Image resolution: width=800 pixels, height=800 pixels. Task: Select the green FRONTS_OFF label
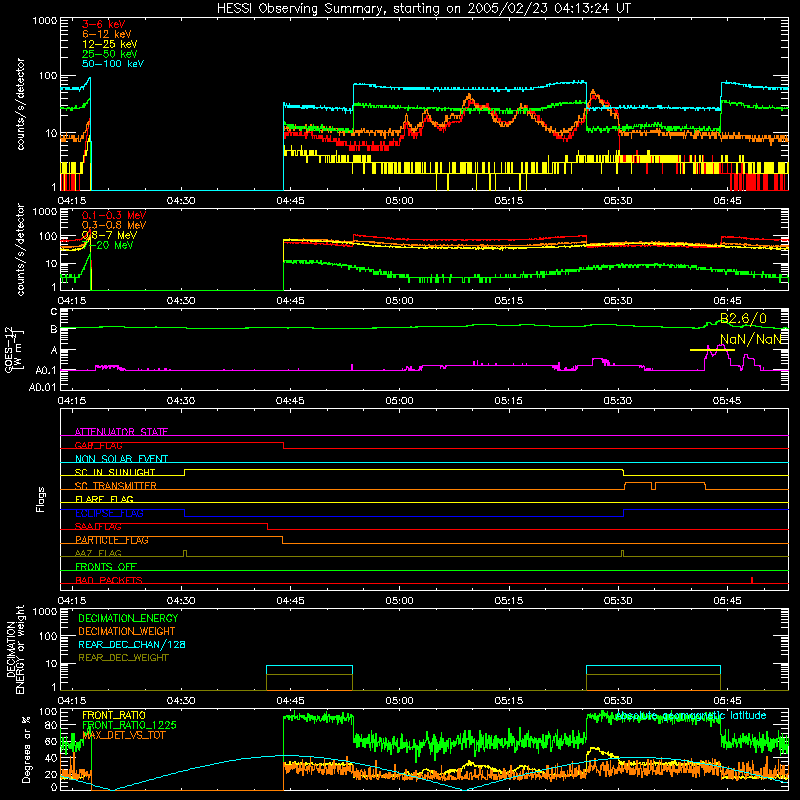pyautogui.click(x=106, y=567)
